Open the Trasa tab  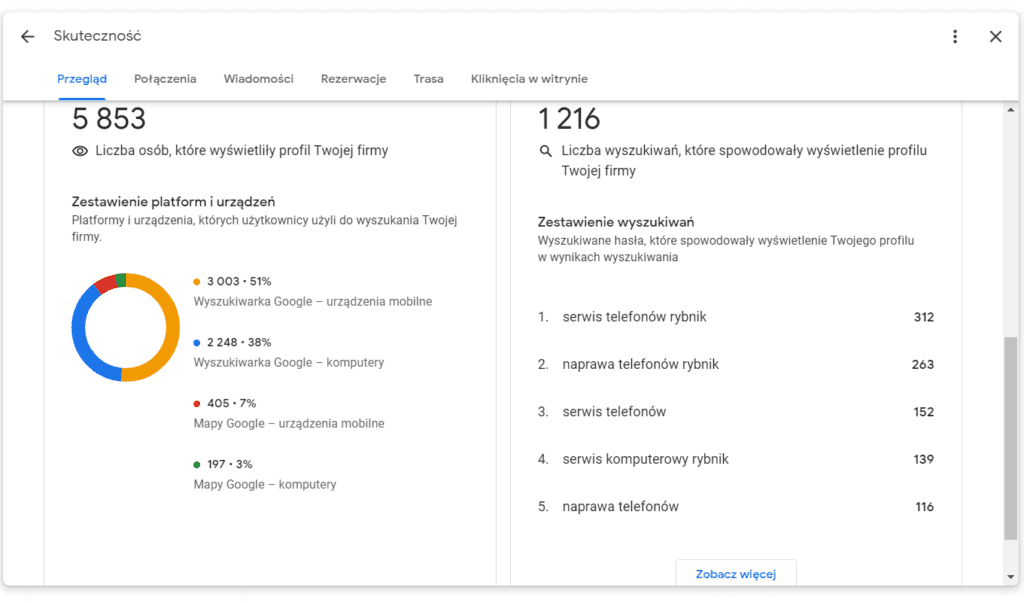tap(428, 79)
